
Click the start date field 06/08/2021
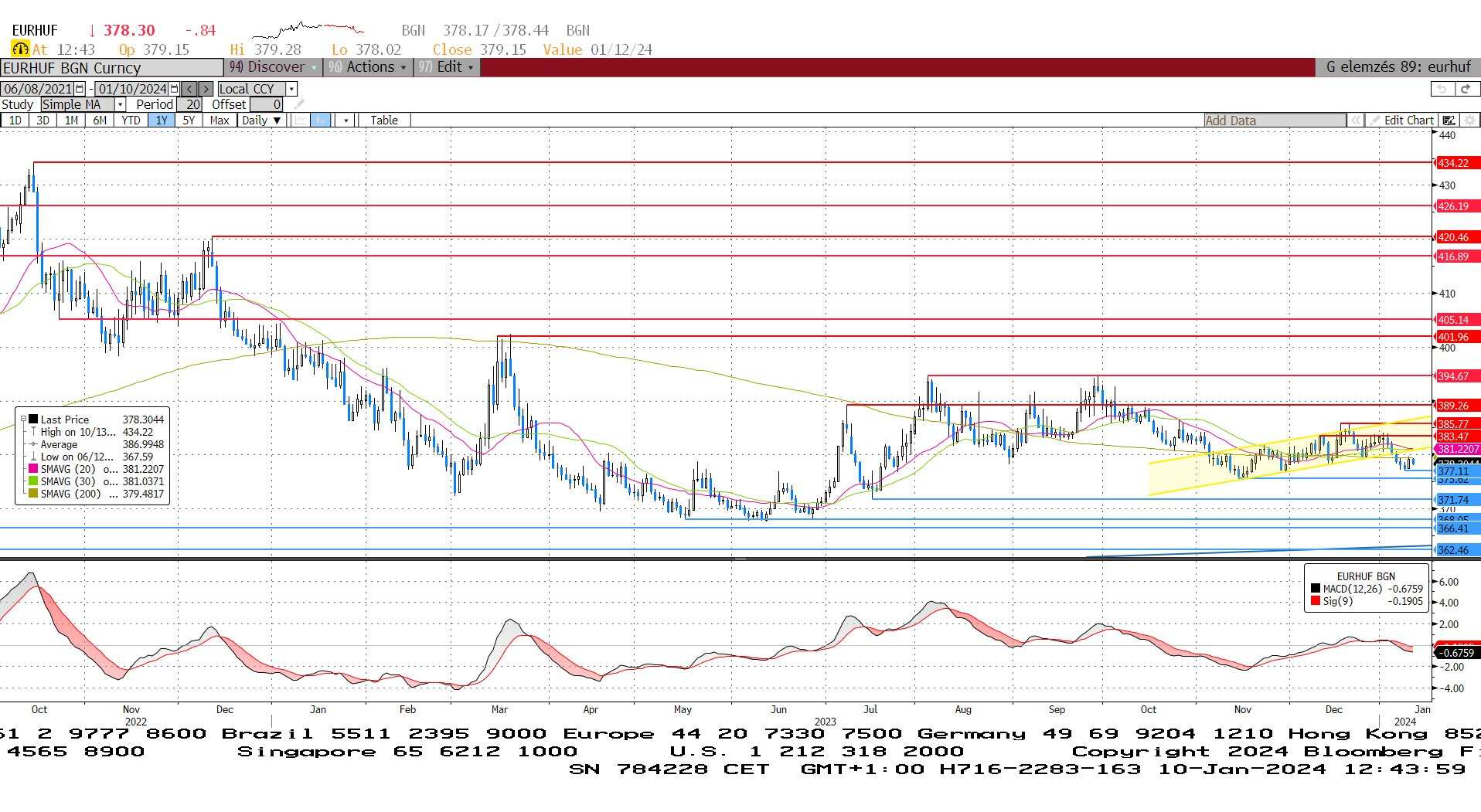click(x=38, y=89)
